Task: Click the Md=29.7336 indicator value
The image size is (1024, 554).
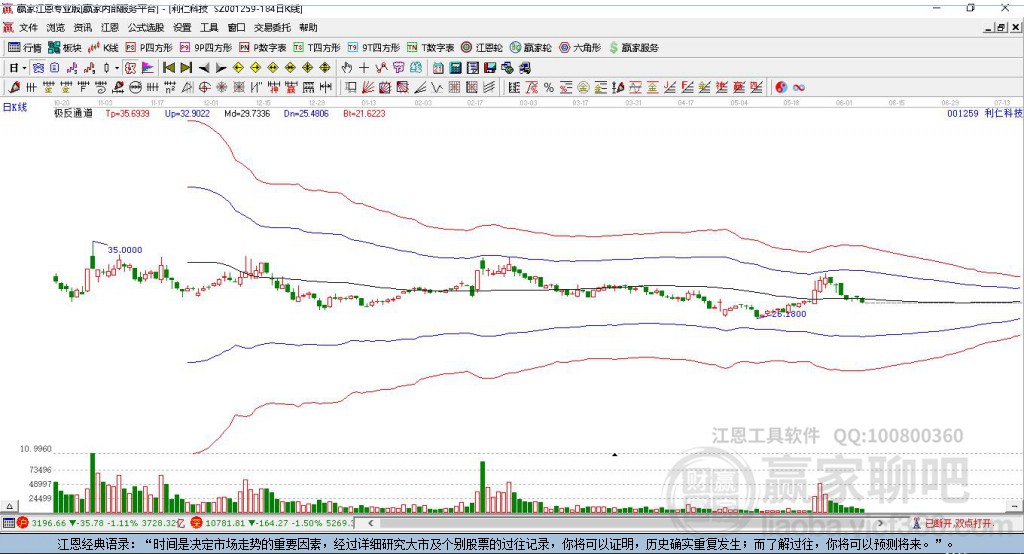Action: coord(247,114)
